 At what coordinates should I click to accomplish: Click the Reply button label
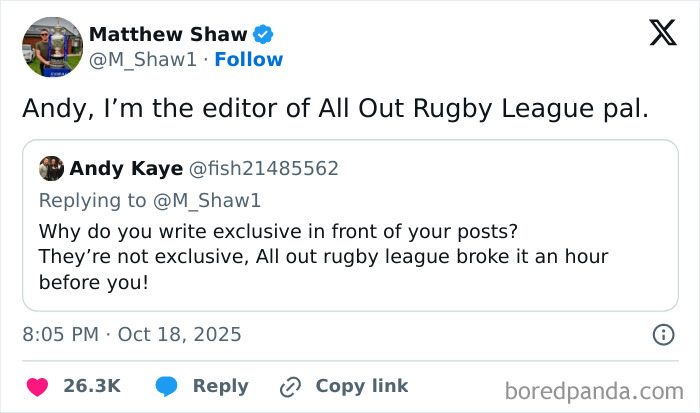point(220,386)
